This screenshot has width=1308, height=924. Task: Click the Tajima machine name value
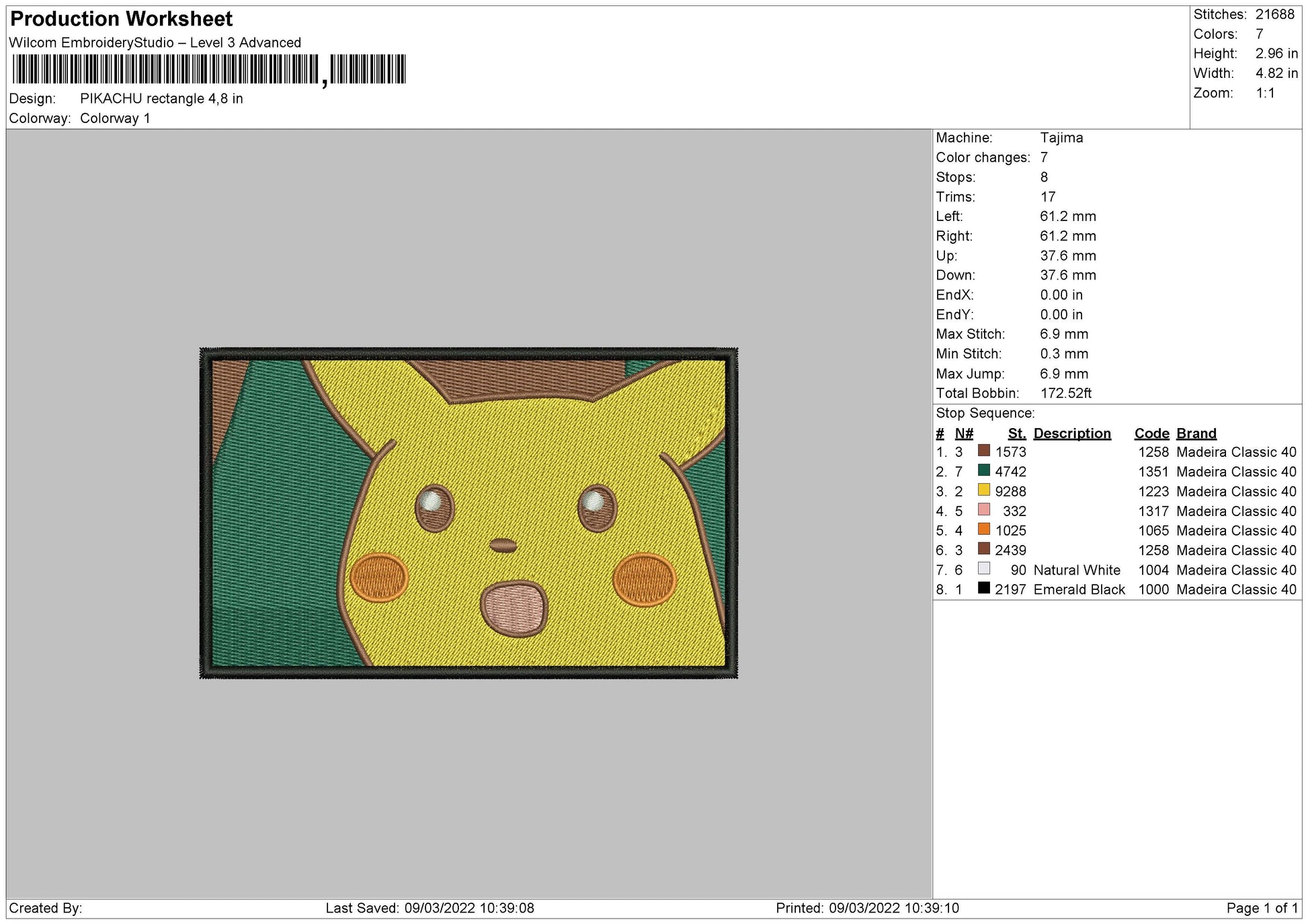click(1061, 138)
